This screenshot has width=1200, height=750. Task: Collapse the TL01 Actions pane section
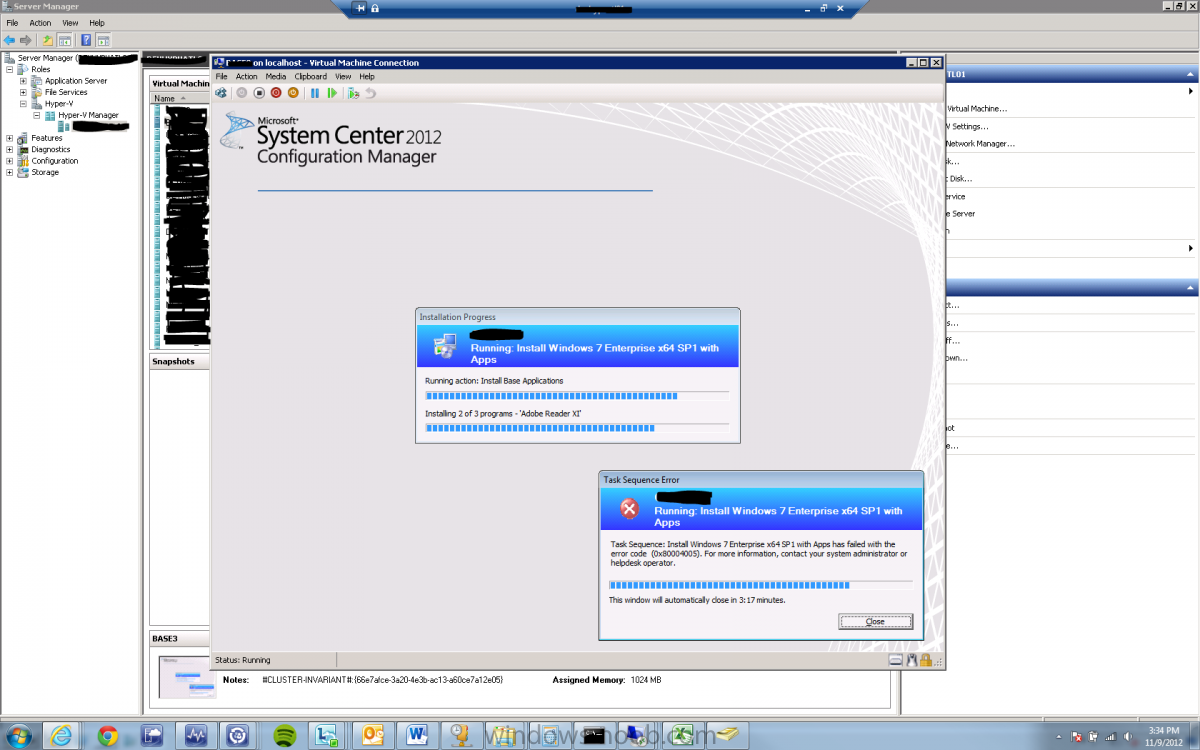pyautogui.click(x=1190, y=74)
